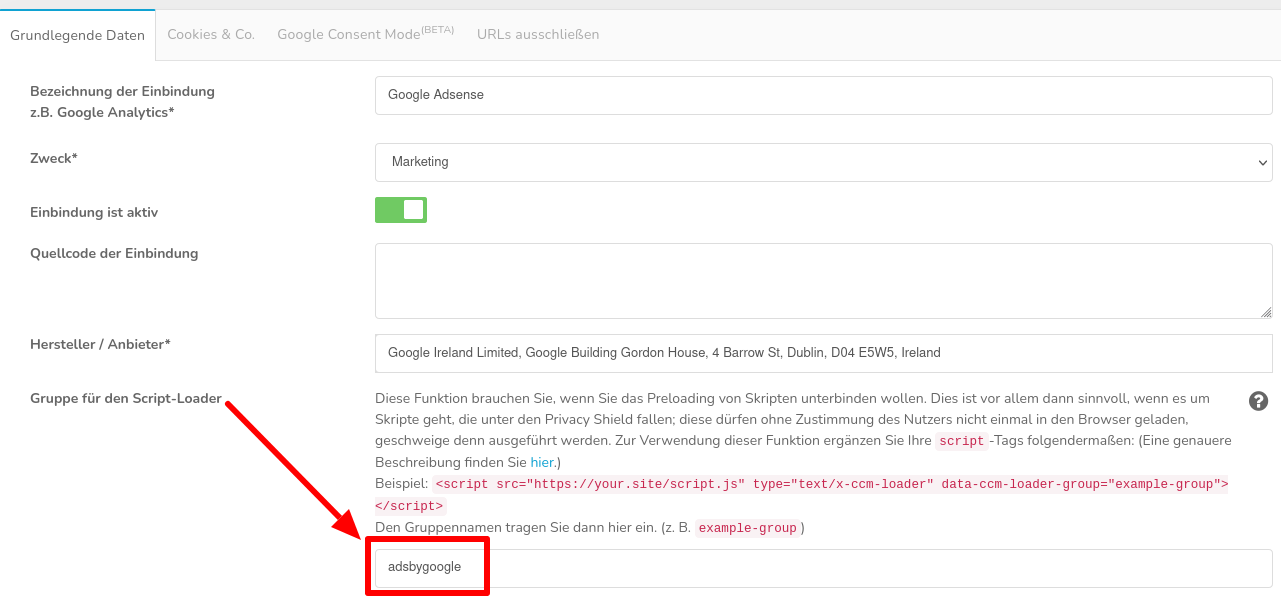1281x601 pixels.
Task: Select the URLs ausschließen tab
Action: (x=538, y=34)
